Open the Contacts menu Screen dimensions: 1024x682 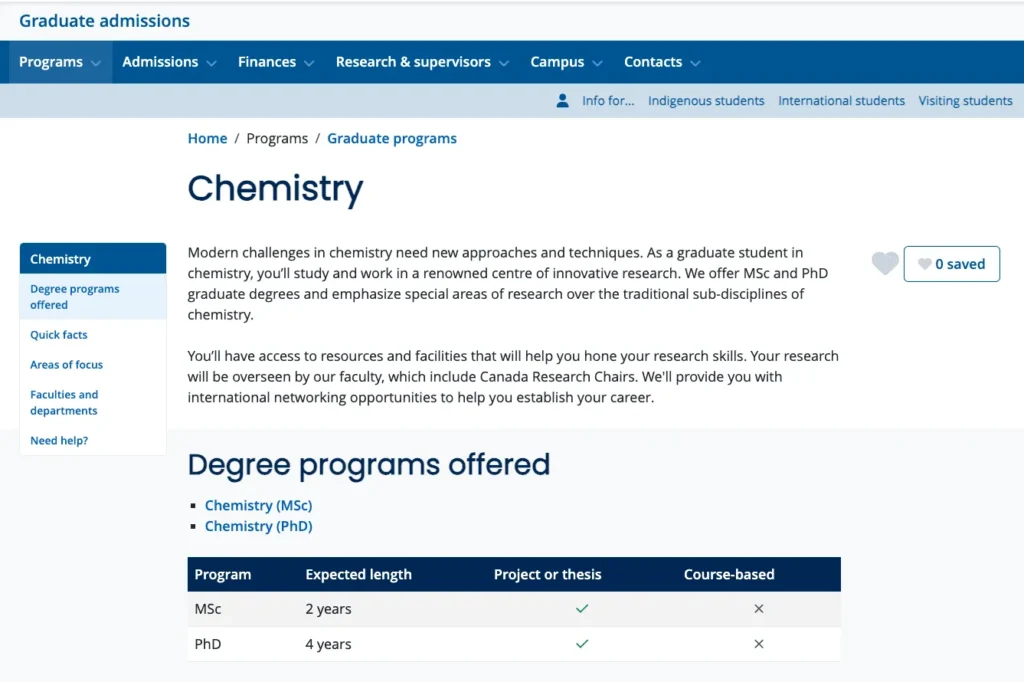coord(654,61)
